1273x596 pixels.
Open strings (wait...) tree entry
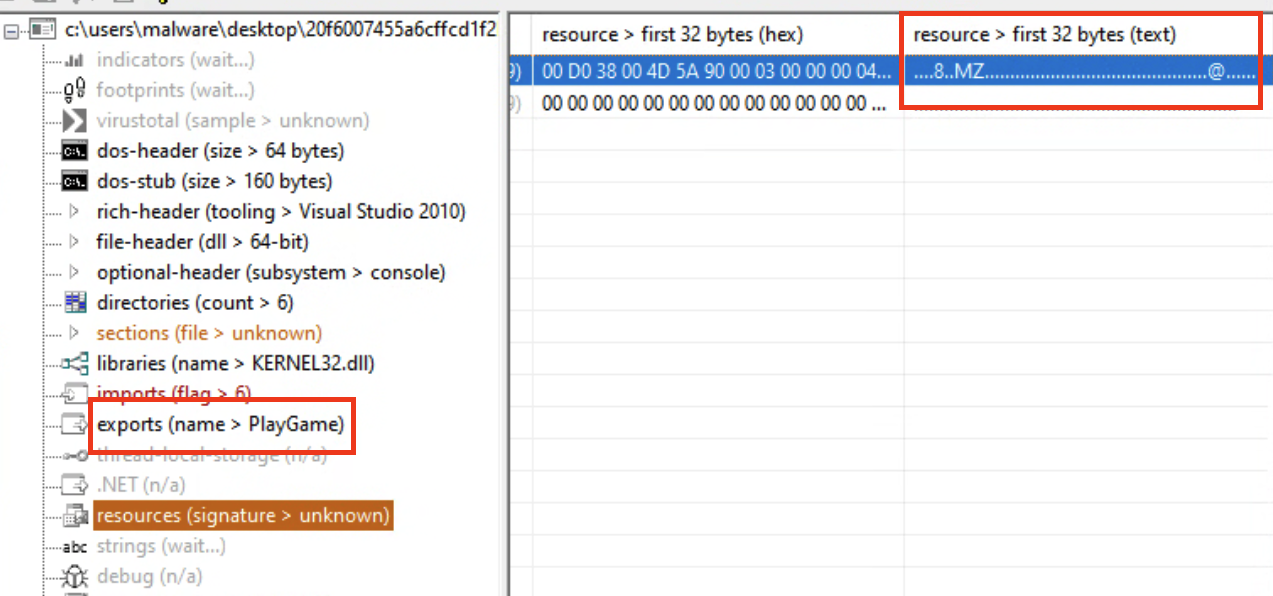161,546
